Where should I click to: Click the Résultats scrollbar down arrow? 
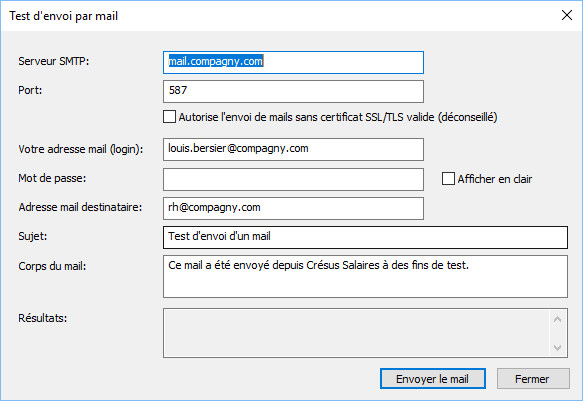(x=557, y=347)
